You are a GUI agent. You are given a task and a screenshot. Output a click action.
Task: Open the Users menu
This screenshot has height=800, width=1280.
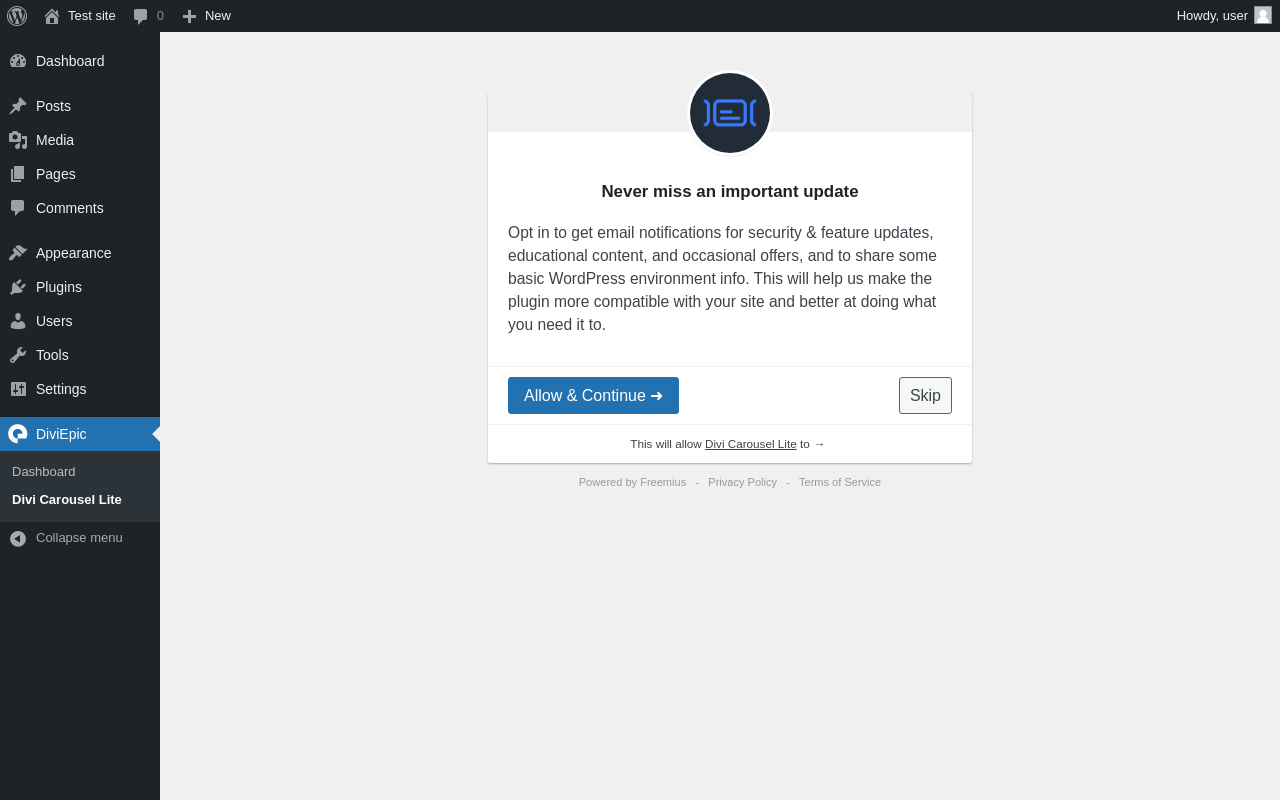coord(80,321)
